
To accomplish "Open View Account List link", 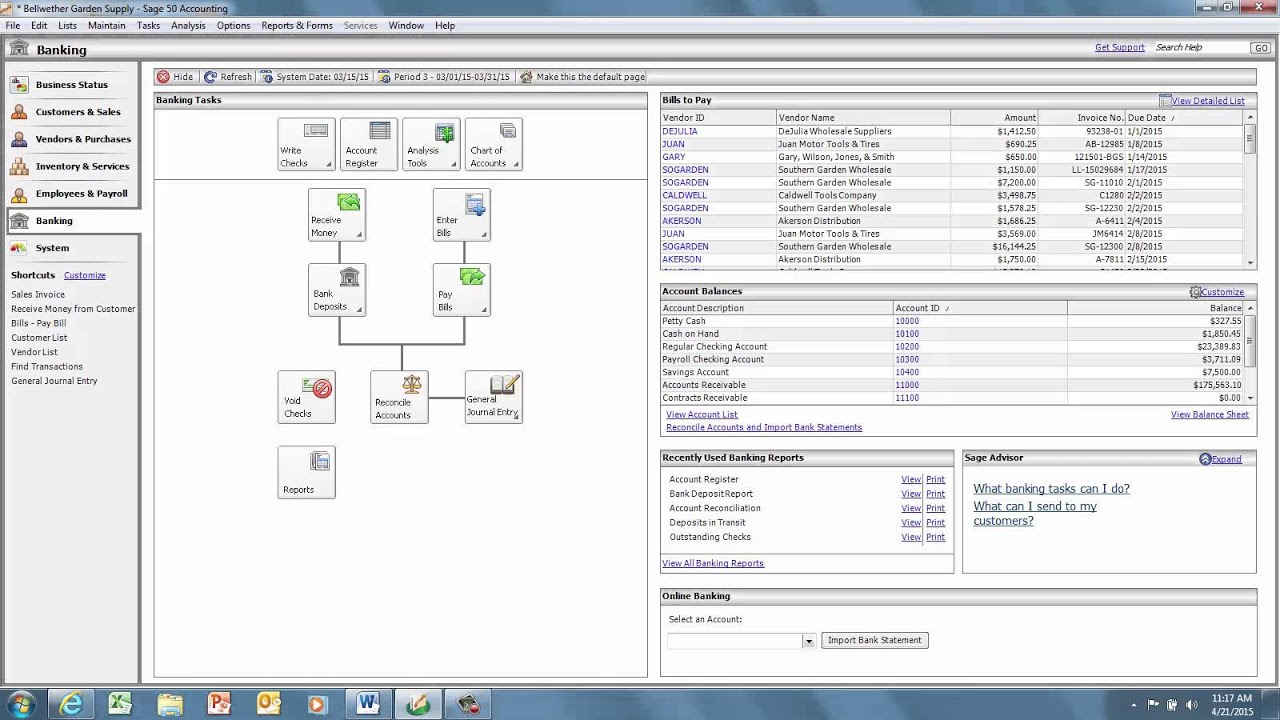I will (702, 415).
